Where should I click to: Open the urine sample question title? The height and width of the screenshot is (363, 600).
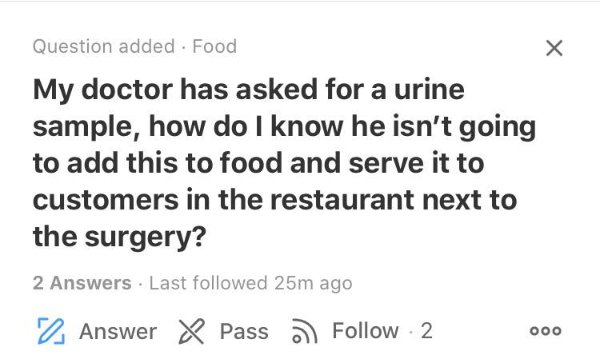(284, 163)
